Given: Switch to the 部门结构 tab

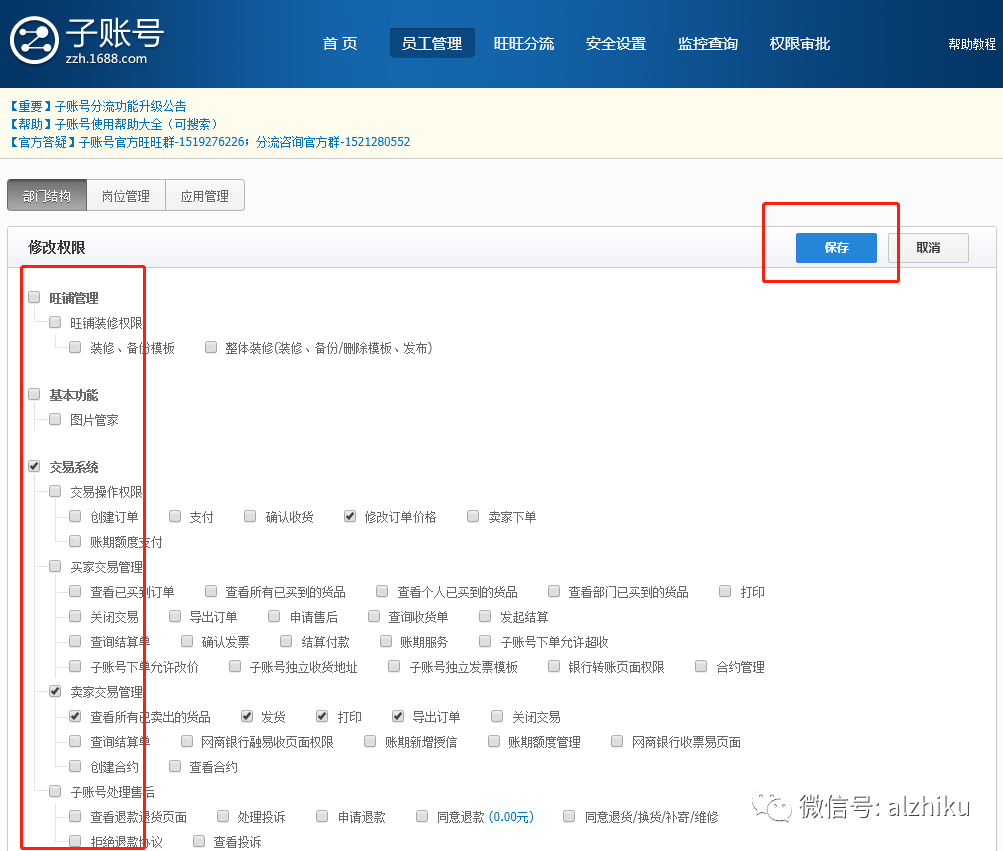Looking at the screenshot, I should pos(47,196).
